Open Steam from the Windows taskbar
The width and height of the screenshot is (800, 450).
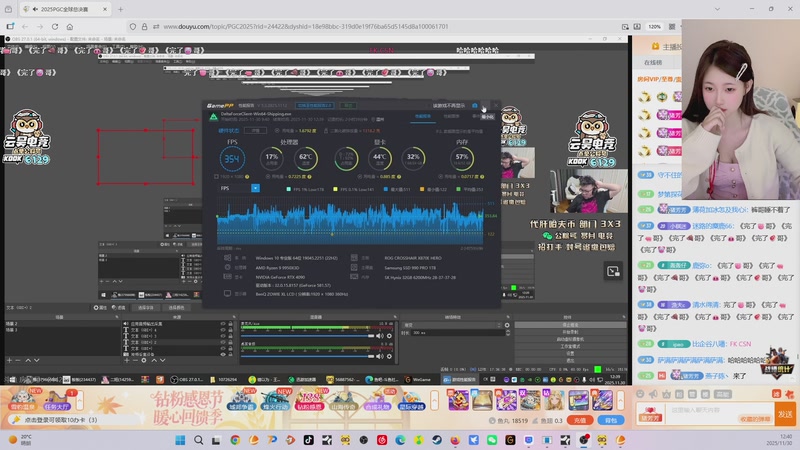(x=437, y=440)
